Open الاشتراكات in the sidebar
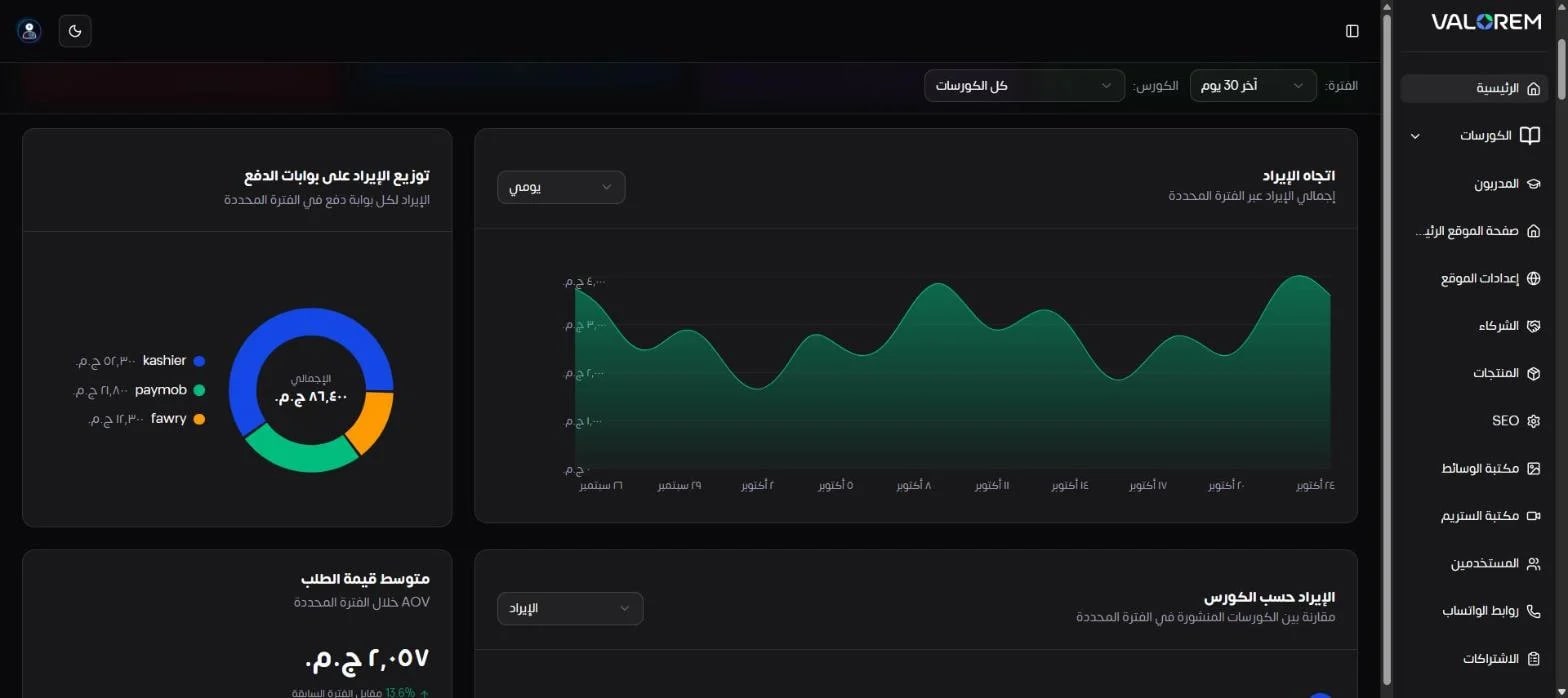Viewport: 1568px width, 698px height. click(x=1474, y=659)
